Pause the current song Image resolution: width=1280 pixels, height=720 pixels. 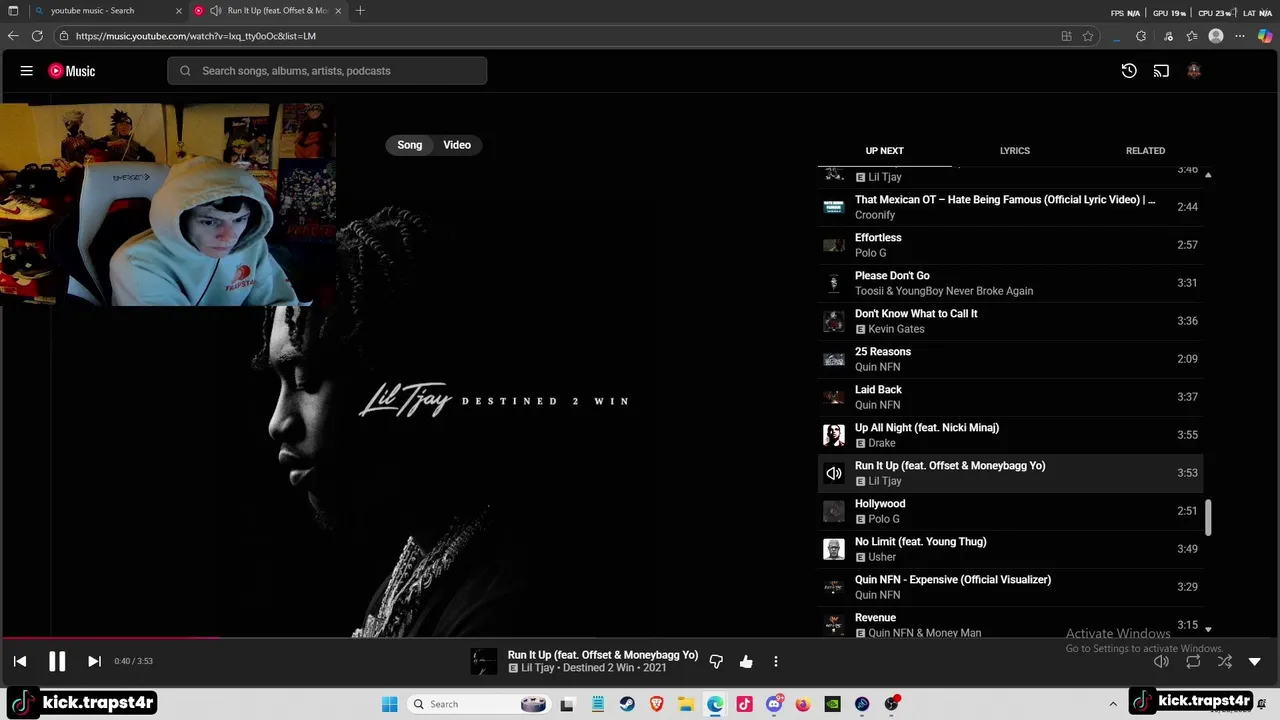57,661
